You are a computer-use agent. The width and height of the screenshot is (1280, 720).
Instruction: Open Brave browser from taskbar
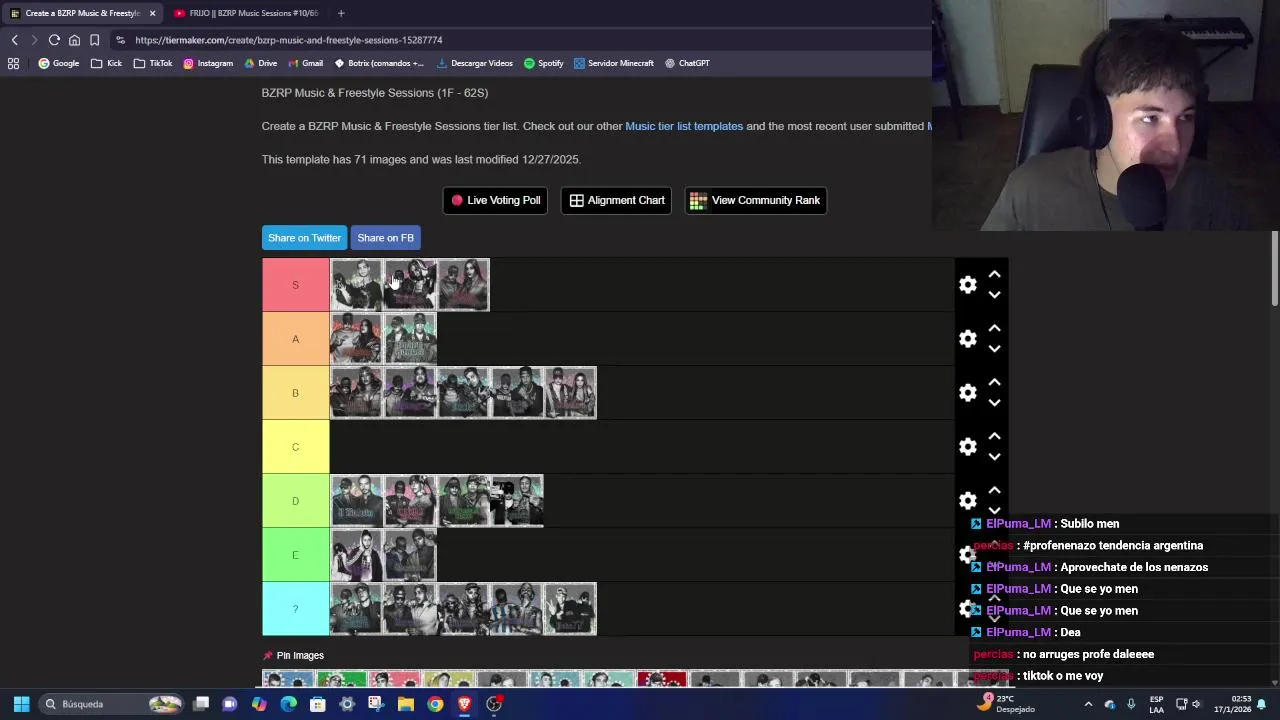click(464, 704)
